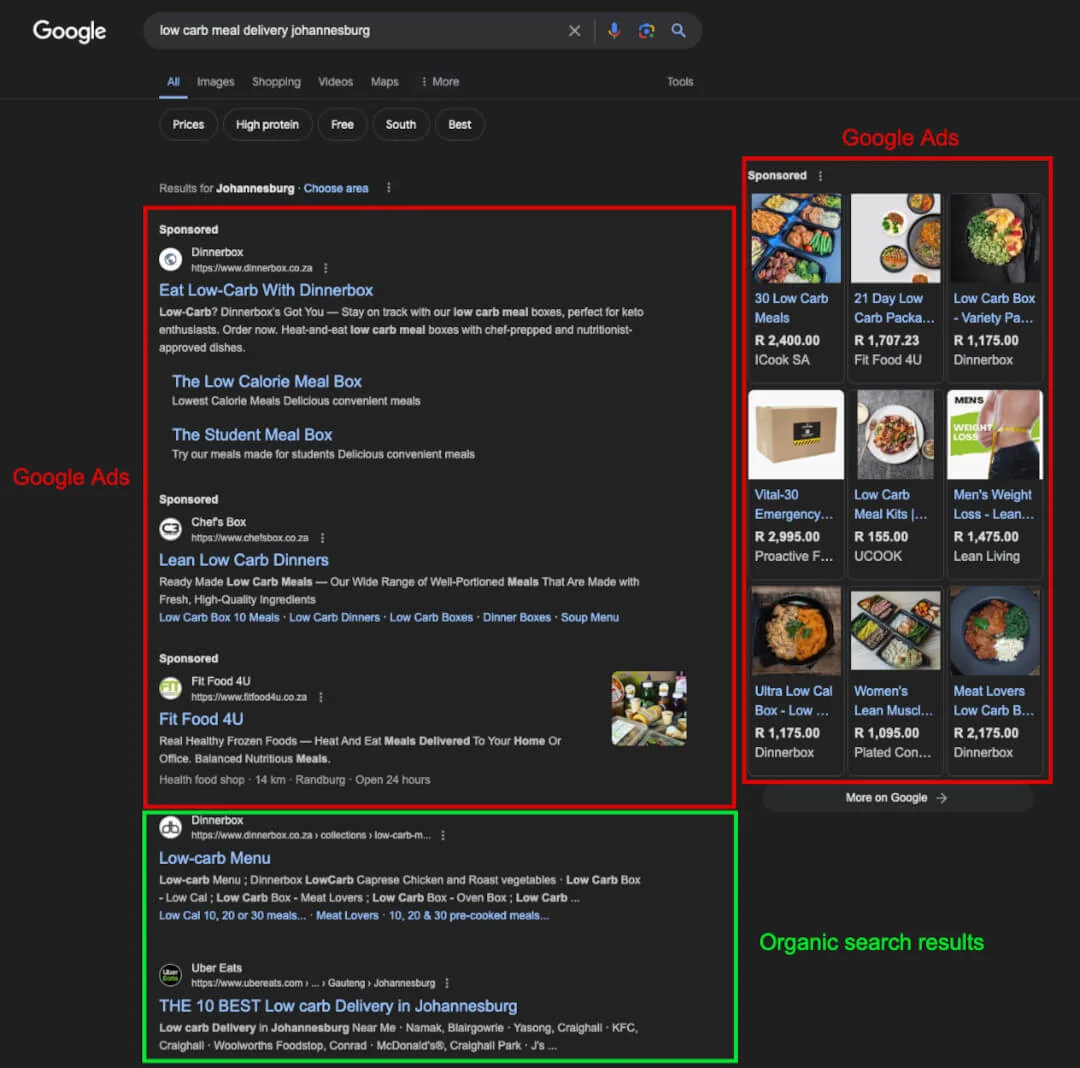
Task: Open The Low Calorie Meal Box sitelink
Action: tap(267, 381)
